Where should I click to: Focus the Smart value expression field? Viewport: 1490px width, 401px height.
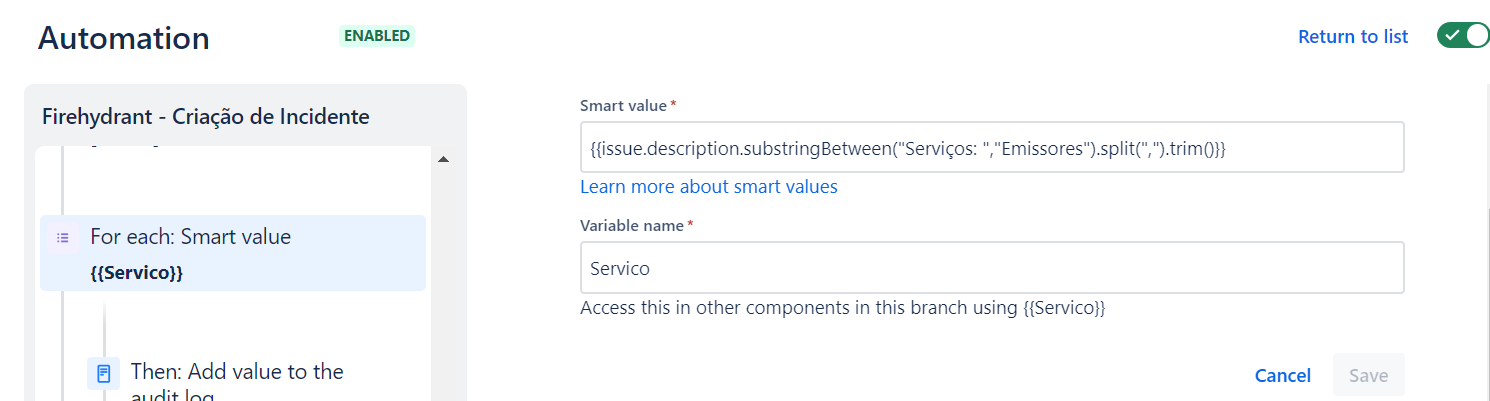[992, 147]
